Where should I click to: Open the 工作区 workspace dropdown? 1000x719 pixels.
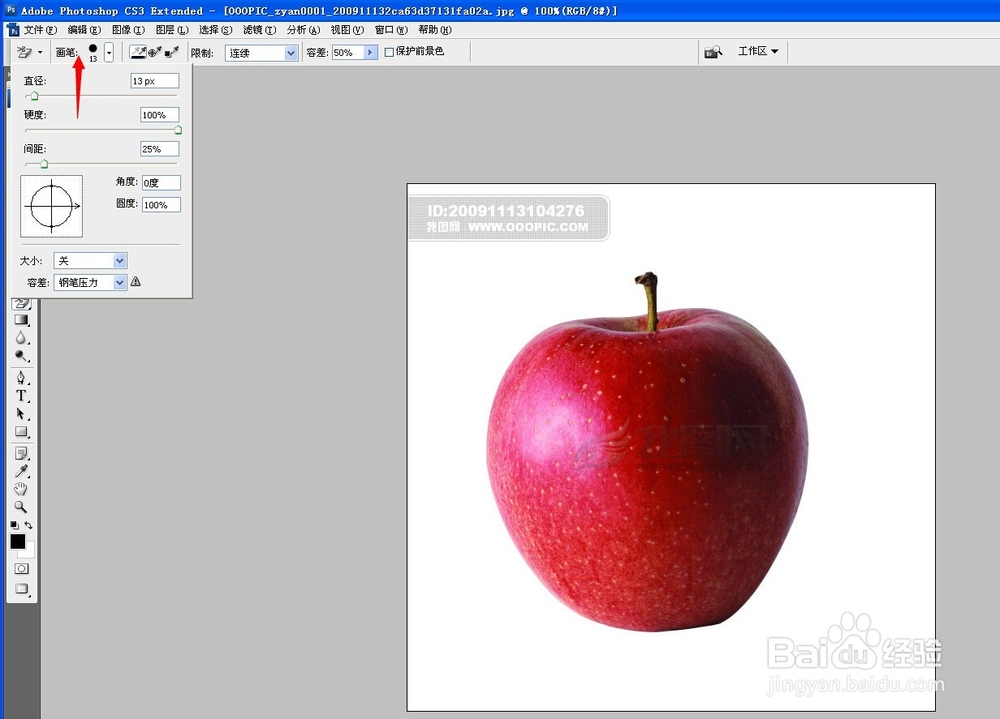click(x=758, y=51)
